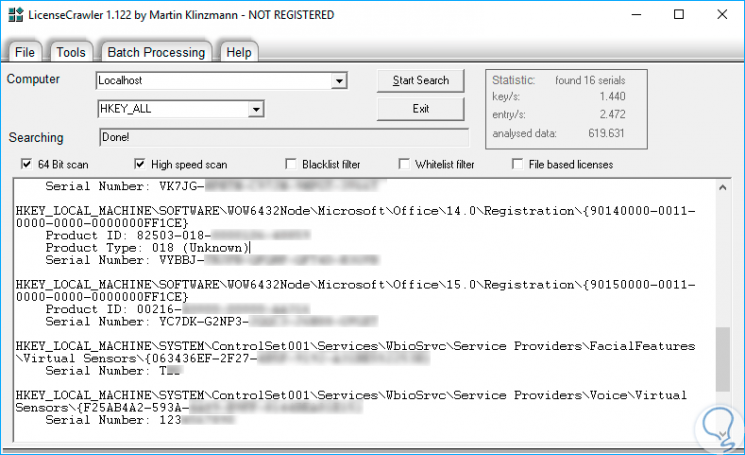Switch to the Tools tab
The image size is (745, 455).
(70, 52)
